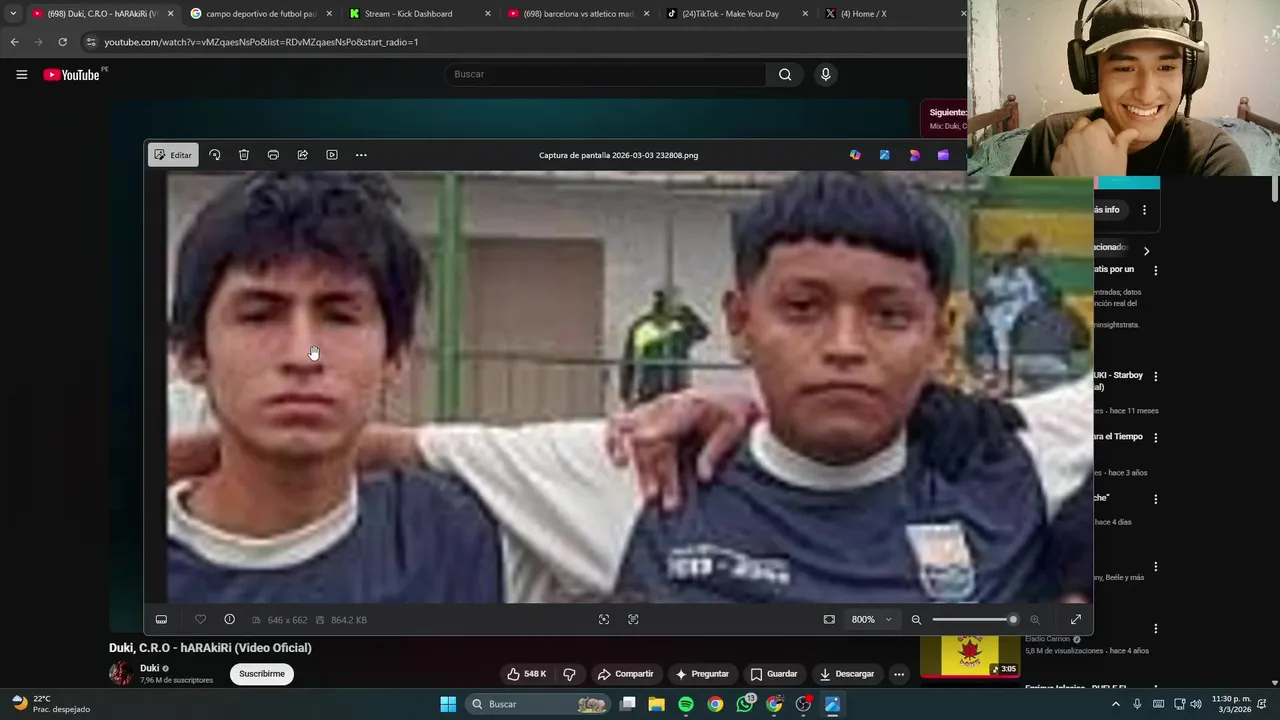
Task: Click the YouTube Buscar search field
Action: (605, 74)
